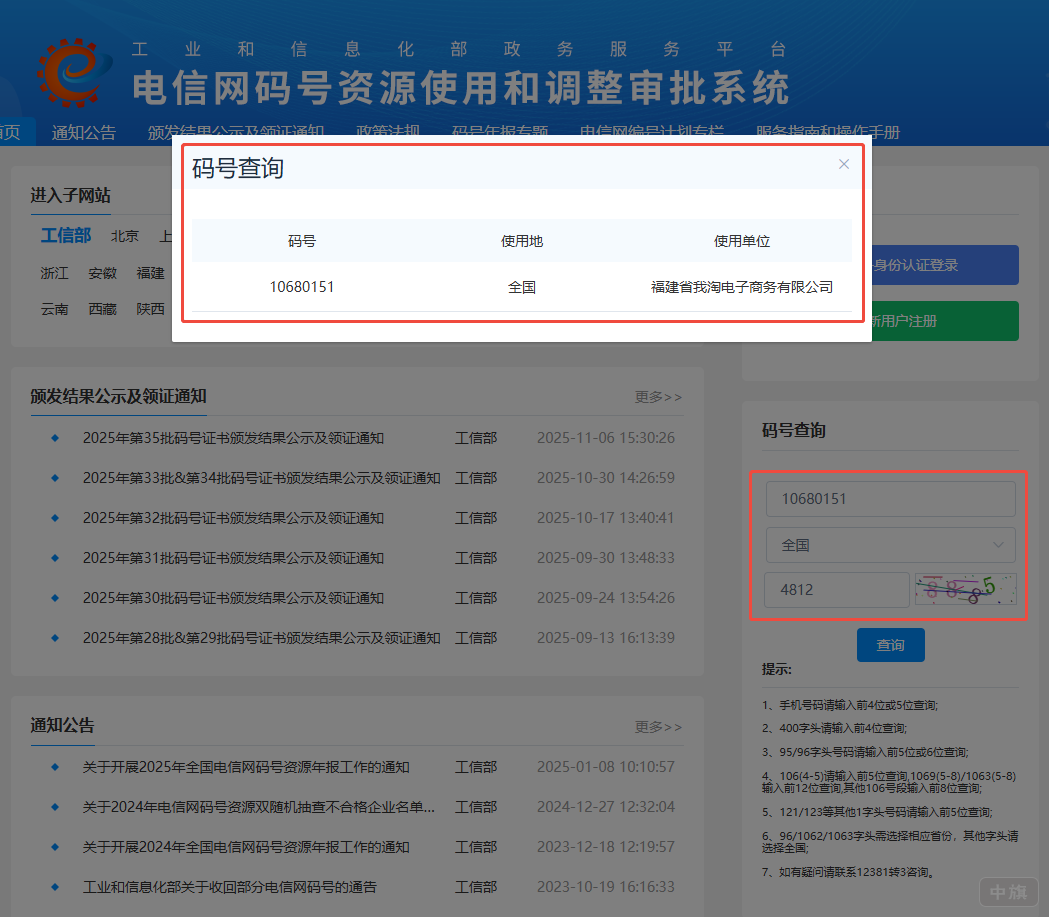Refresh the captcha image

[x=964, y=590]
